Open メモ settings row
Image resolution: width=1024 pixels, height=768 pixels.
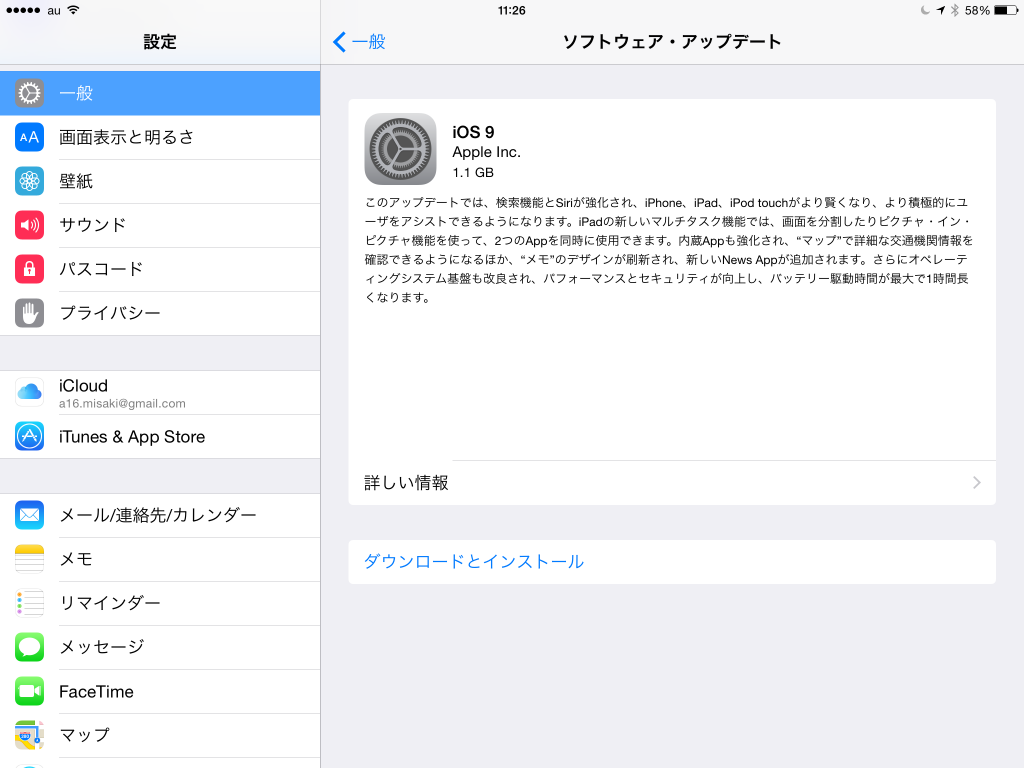point(160,559)
